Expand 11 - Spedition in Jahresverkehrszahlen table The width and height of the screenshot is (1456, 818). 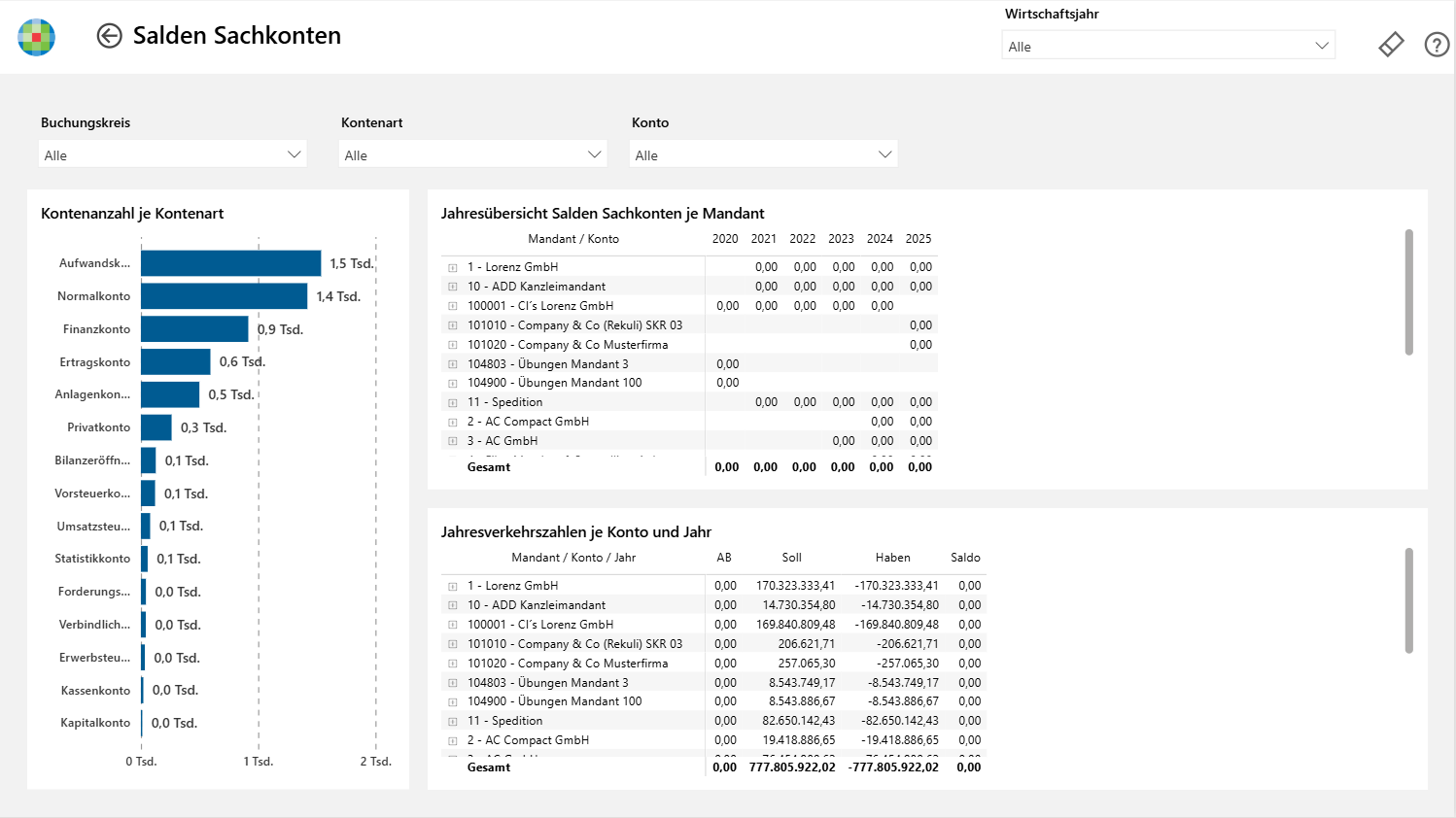[453, 721]
